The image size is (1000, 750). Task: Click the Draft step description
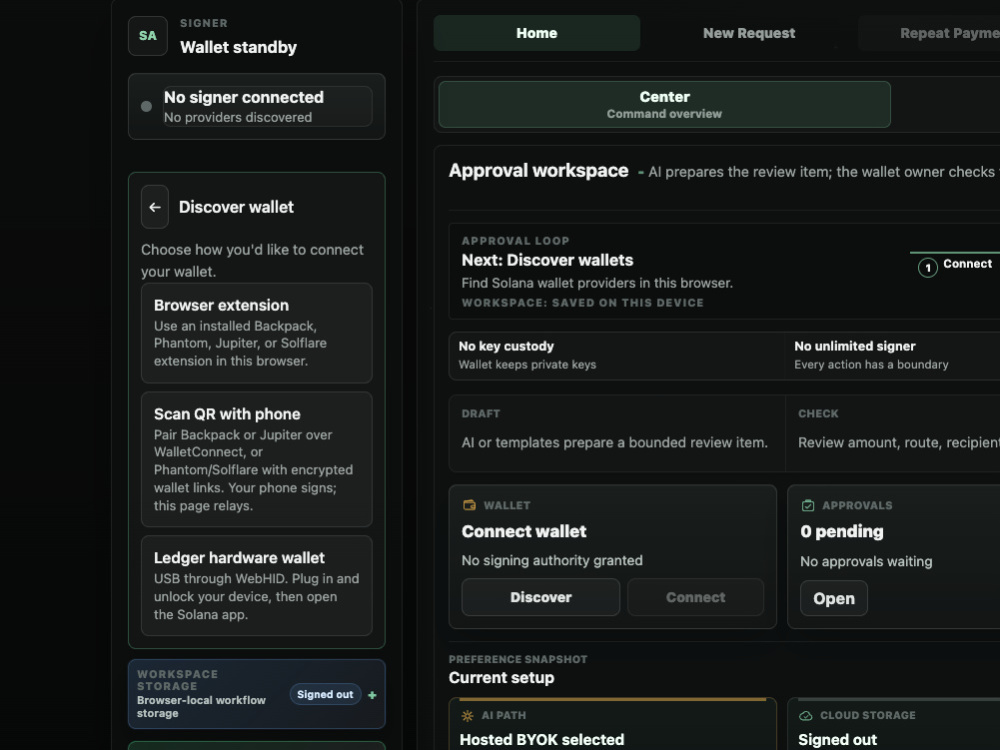click(614, 443)
